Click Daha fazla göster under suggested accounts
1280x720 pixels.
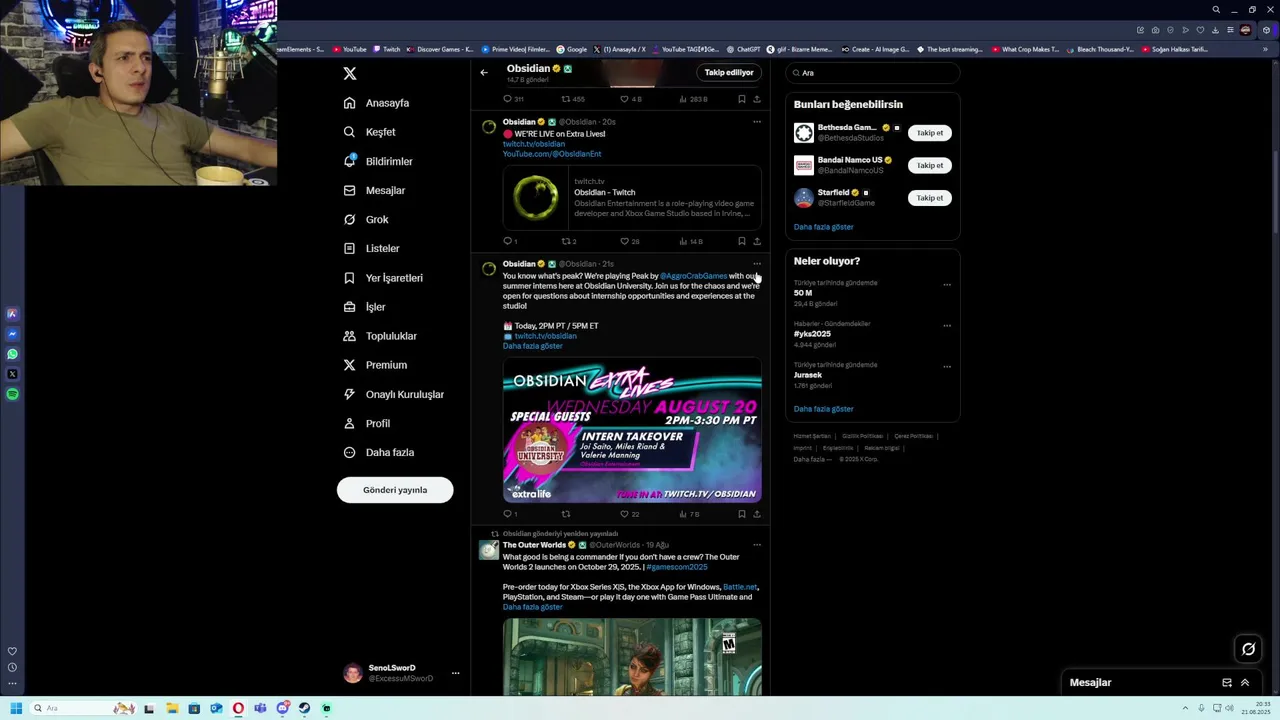(x=824, y=227)
